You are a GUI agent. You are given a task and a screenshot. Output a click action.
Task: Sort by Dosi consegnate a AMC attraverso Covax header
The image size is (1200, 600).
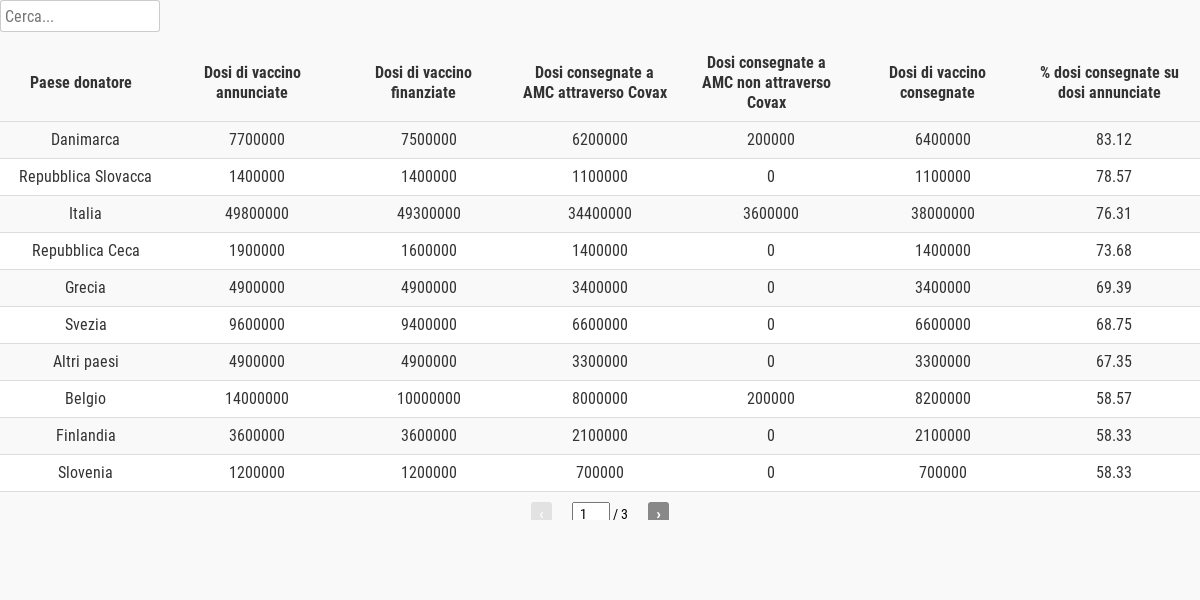595,82
